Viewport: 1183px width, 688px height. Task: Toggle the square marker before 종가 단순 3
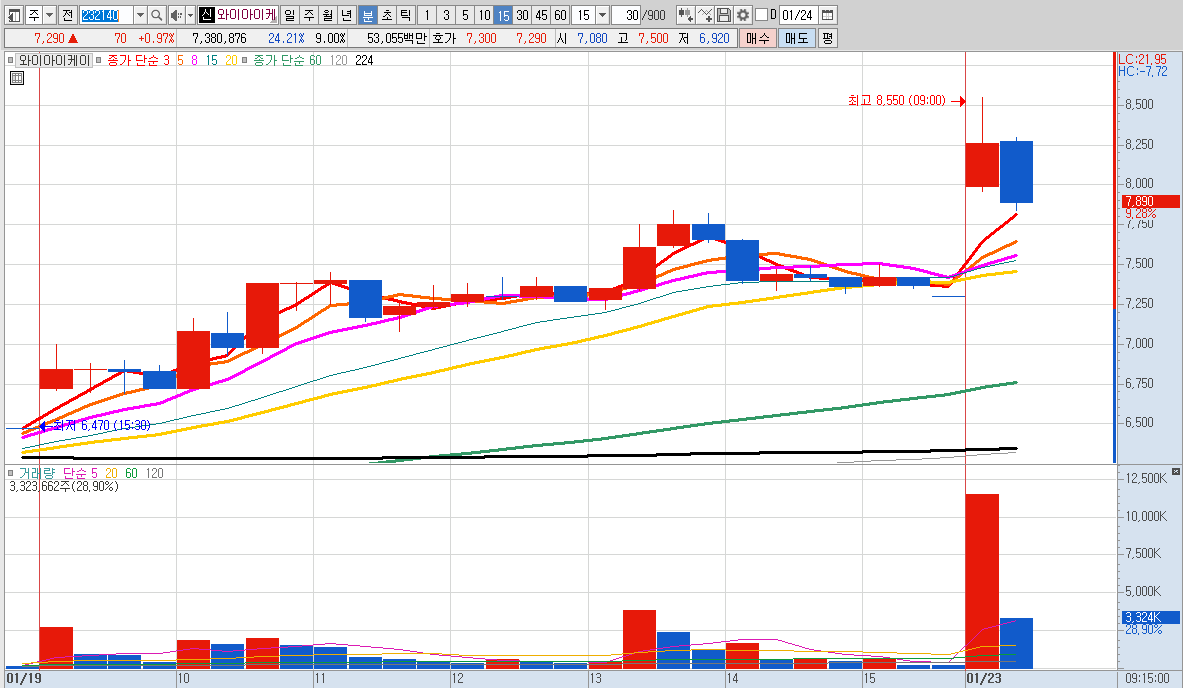99,60
